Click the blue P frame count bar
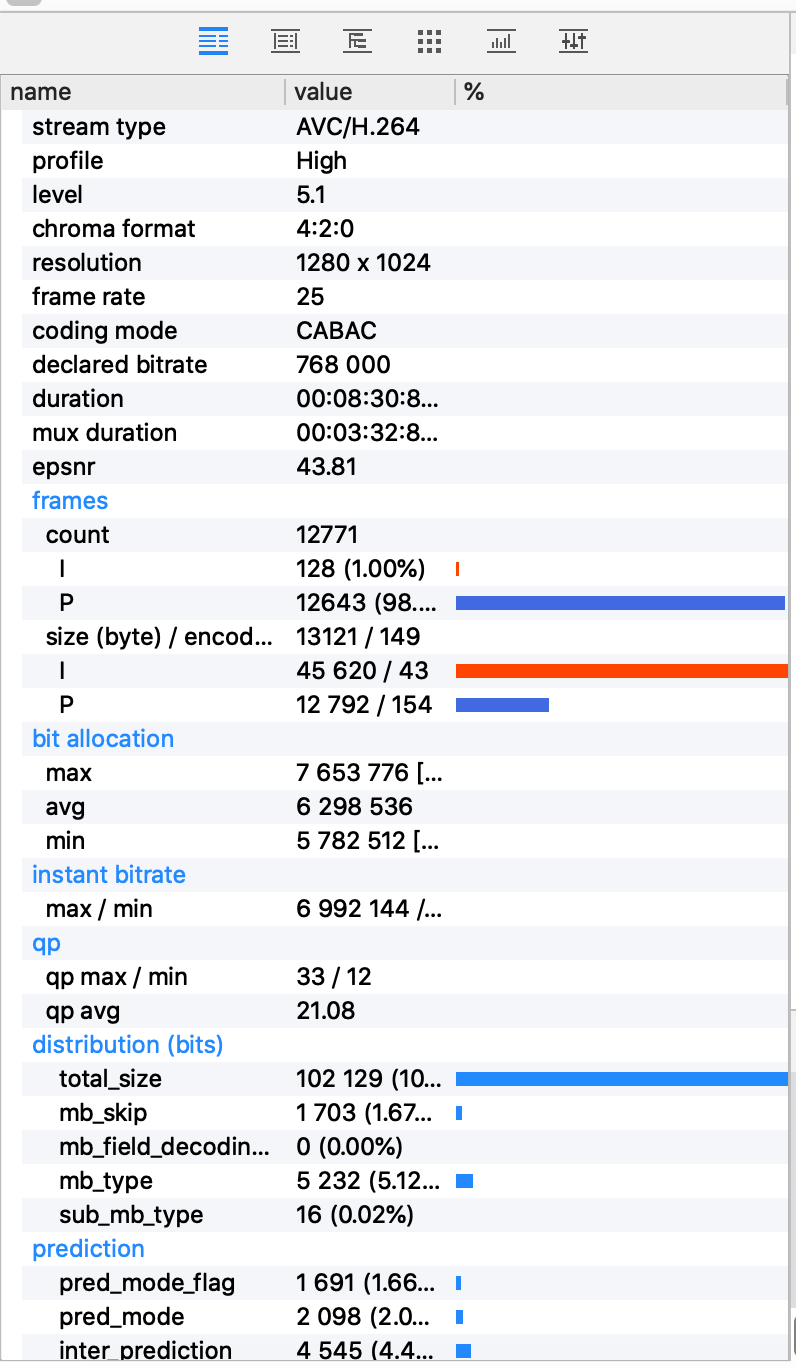796x1368 pixels. pyautogui.click(x=620, y=603)
